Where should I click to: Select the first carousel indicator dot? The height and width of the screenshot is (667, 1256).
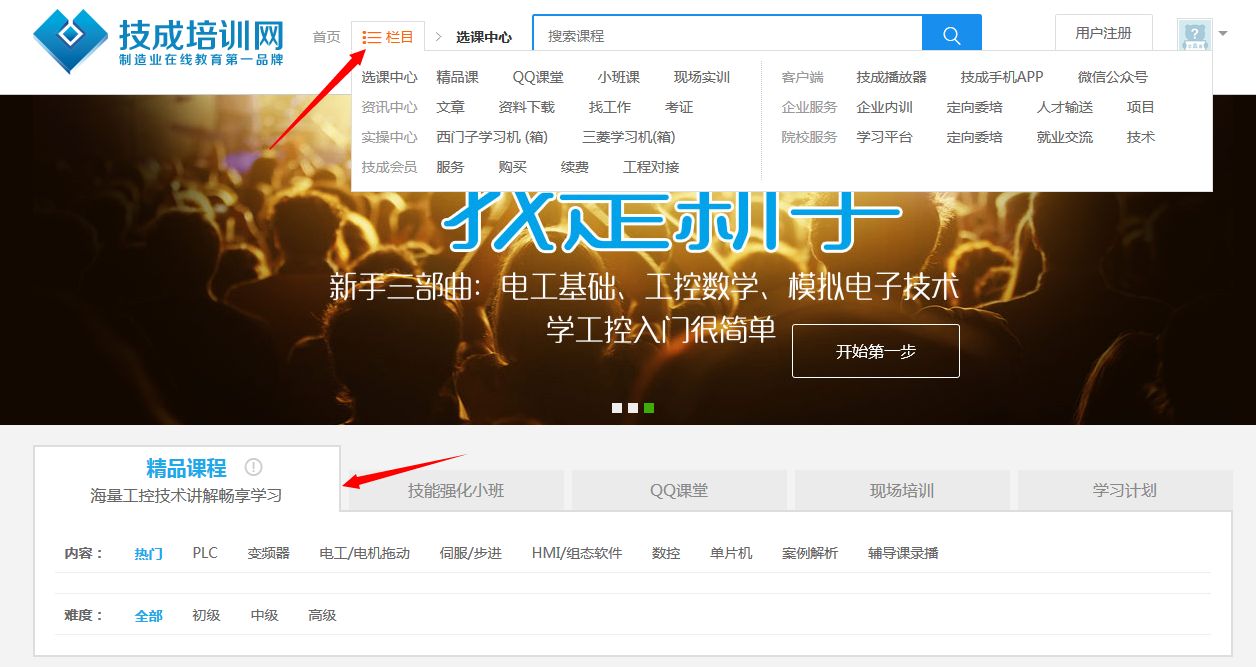tap(617, 408)
